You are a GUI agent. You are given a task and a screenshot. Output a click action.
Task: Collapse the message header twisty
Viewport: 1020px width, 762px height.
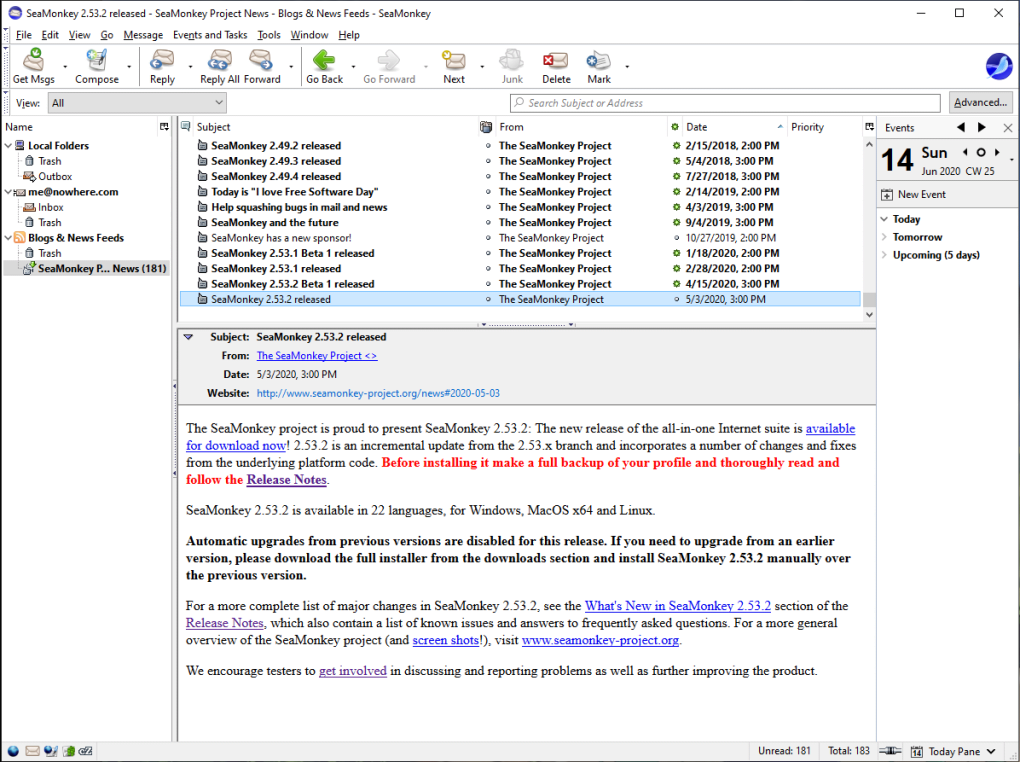click(x=188, y=337)
